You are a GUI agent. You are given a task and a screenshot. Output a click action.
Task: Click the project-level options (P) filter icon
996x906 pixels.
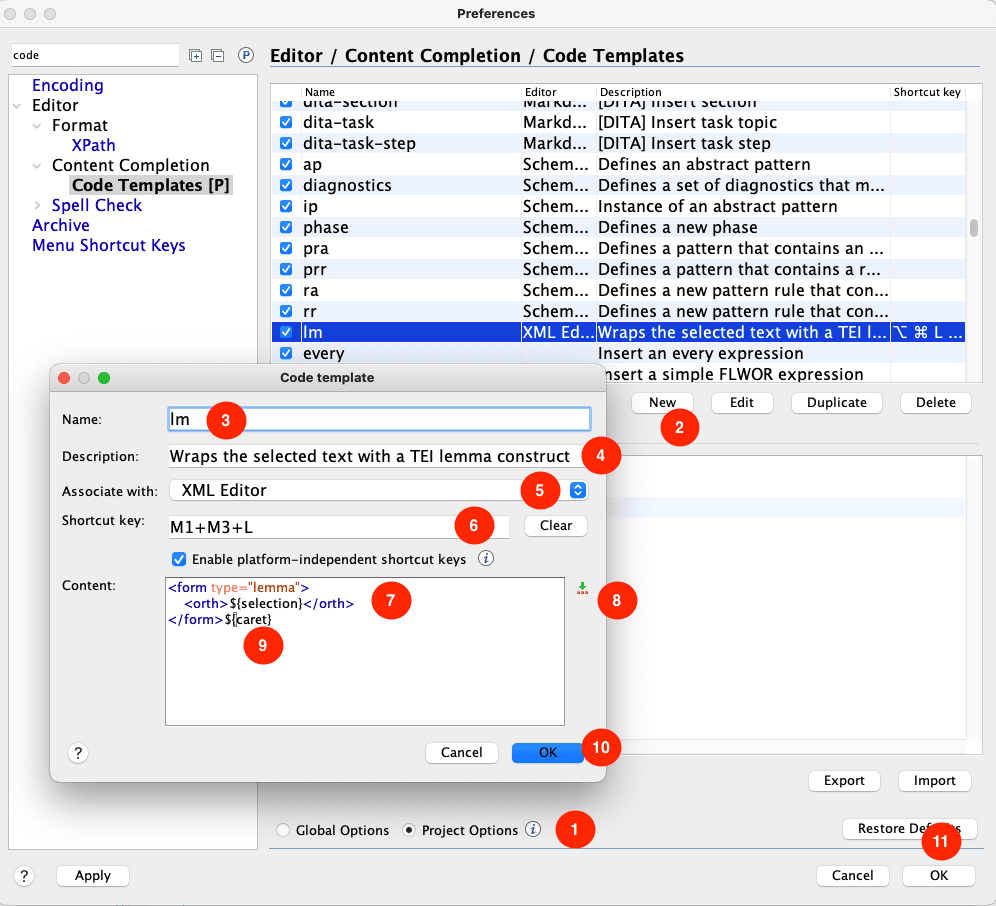tap(246, 56)
